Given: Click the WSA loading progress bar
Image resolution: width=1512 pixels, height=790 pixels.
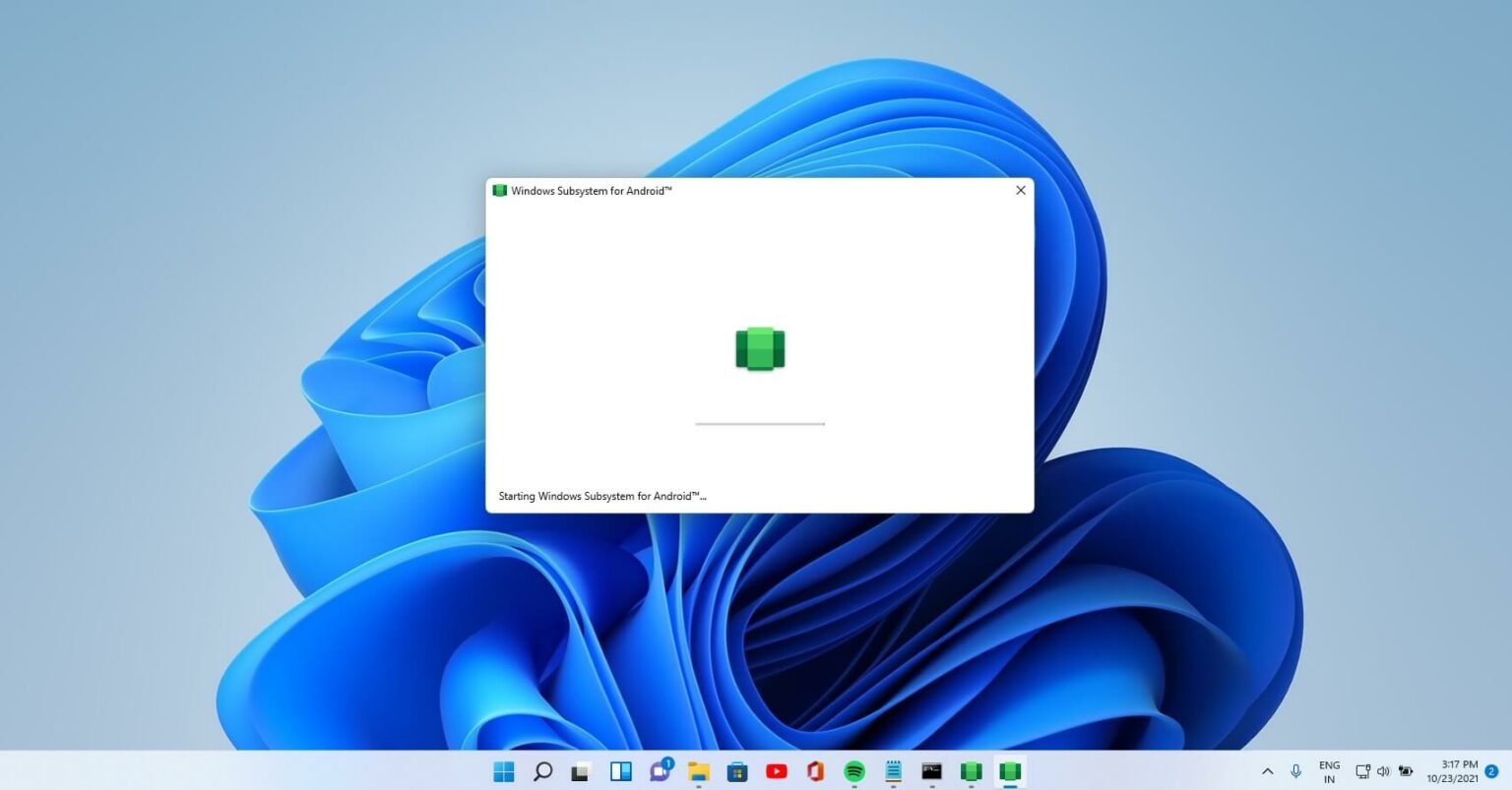Looking at the screenshot, I should tap(759, 424).
